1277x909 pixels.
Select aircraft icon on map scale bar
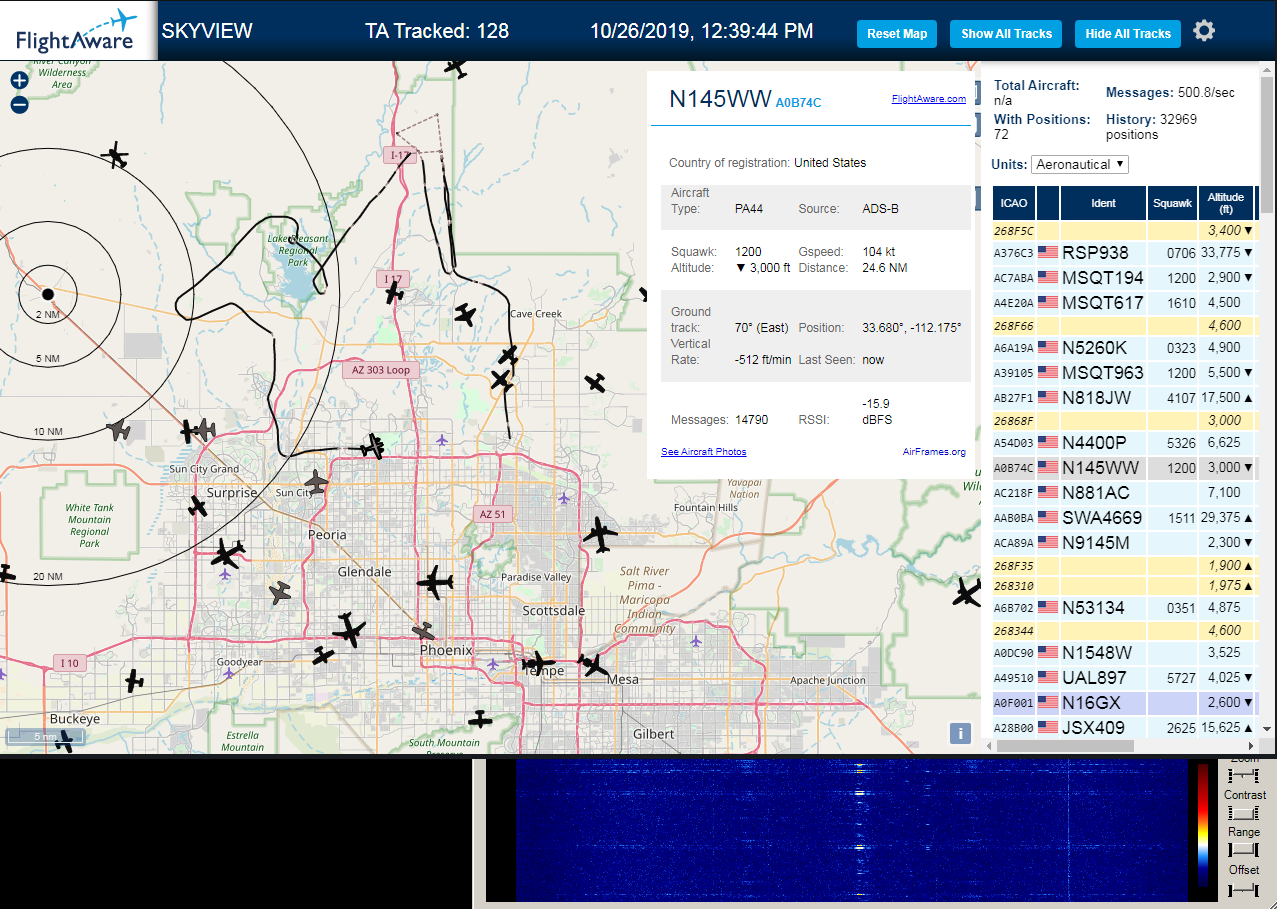66,741
